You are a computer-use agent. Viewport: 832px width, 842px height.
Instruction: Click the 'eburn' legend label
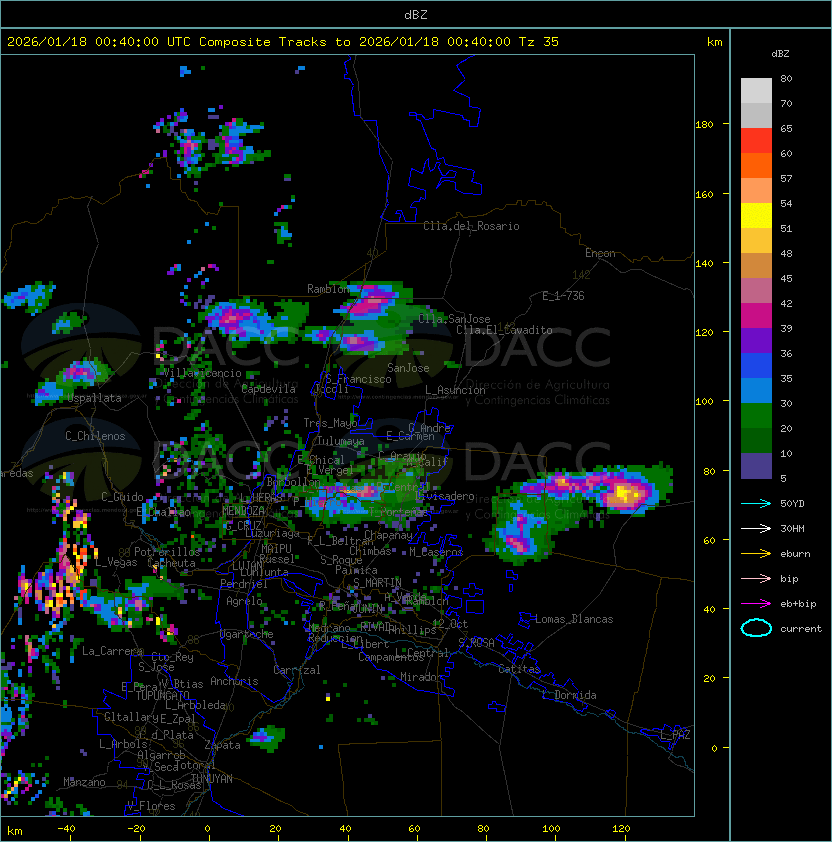795,553
